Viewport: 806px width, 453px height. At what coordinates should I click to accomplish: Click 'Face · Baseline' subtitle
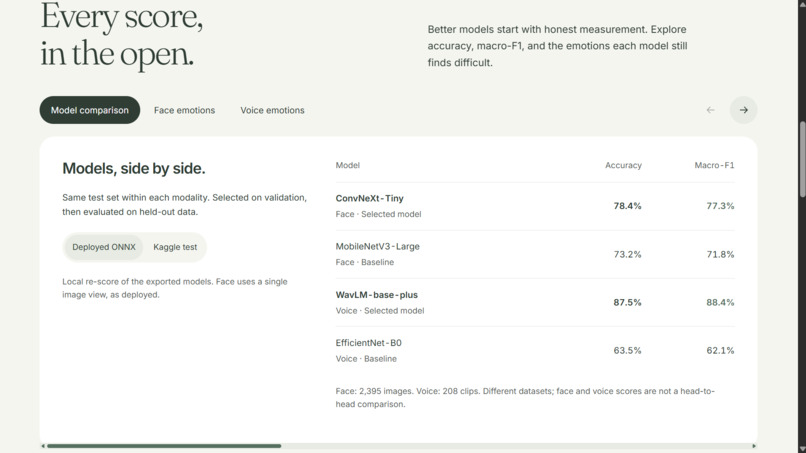pos(365,262)
